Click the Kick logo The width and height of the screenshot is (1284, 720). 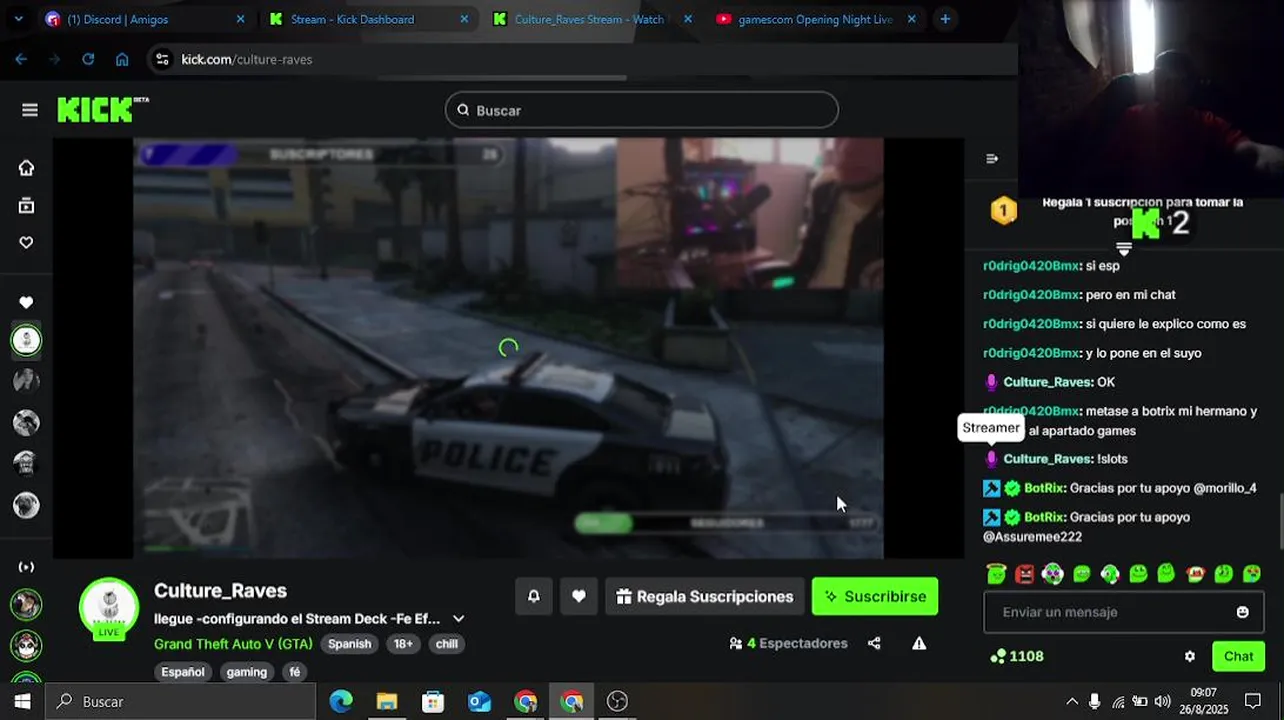(x=103, y=109)
